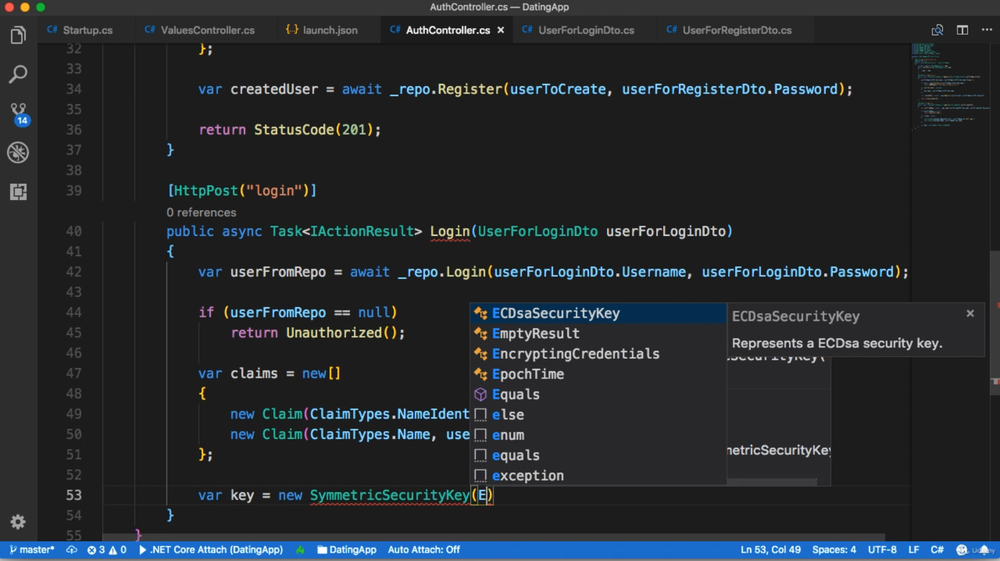Open the Debug view in activity bar

18,153
